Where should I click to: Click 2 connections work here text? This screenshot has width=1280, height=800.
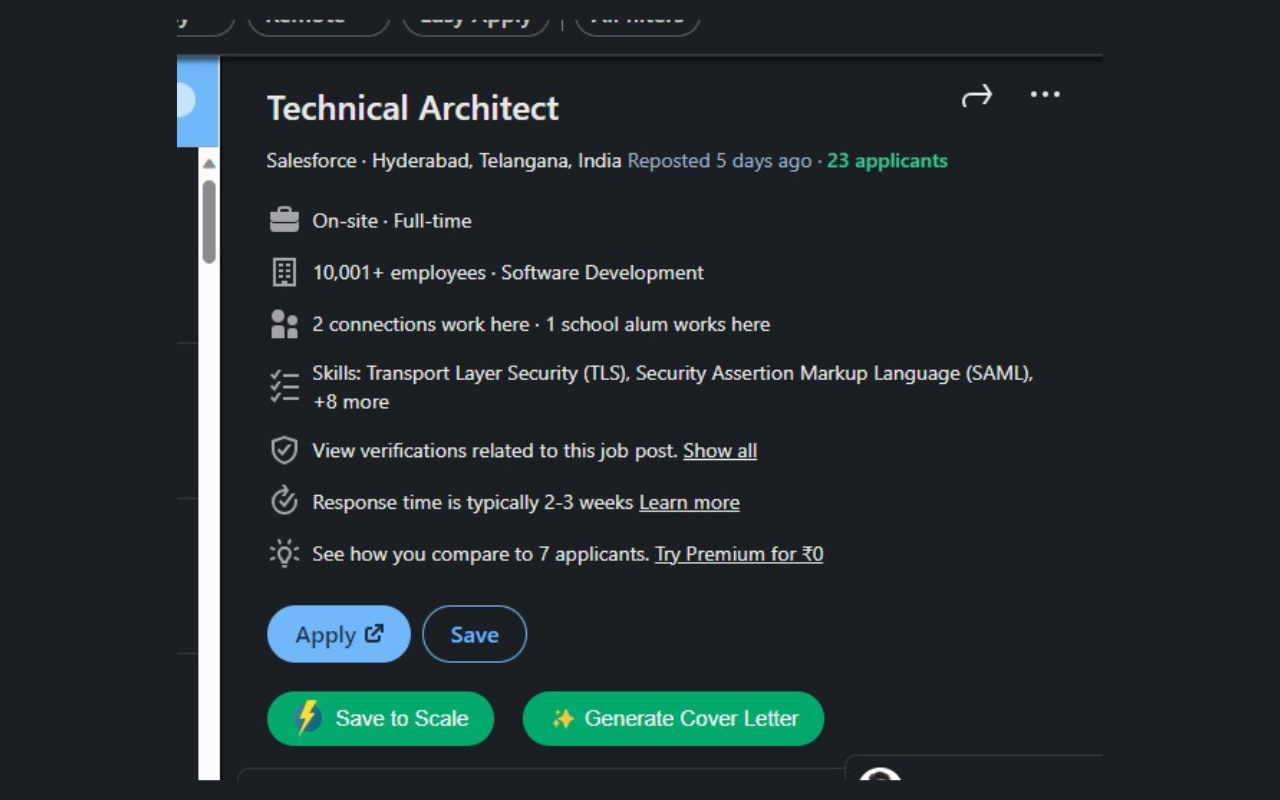421,325
